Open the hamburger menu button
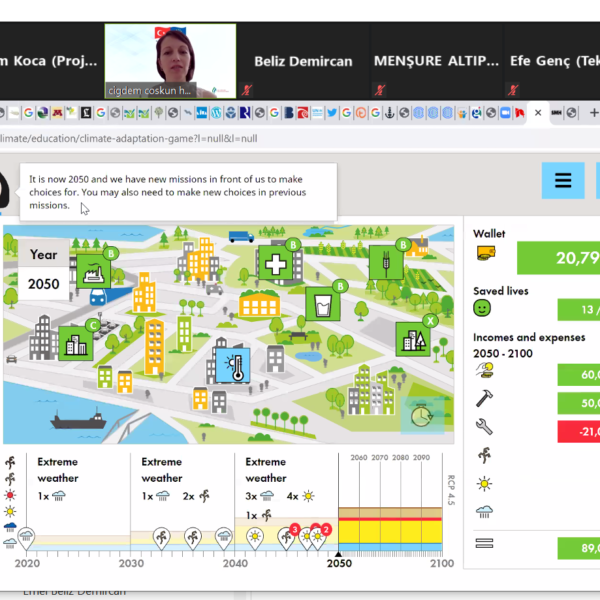The width and height of the screenshot is (600, 600). coord(562,181)
